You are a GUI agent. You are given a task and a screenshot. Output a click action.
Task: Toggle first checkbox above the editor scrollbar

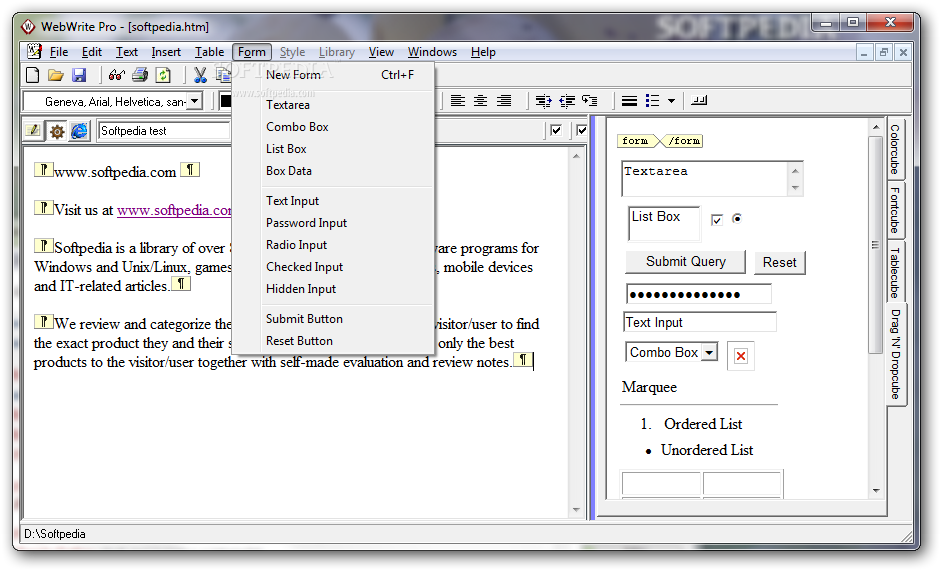(x=556, y=130)
